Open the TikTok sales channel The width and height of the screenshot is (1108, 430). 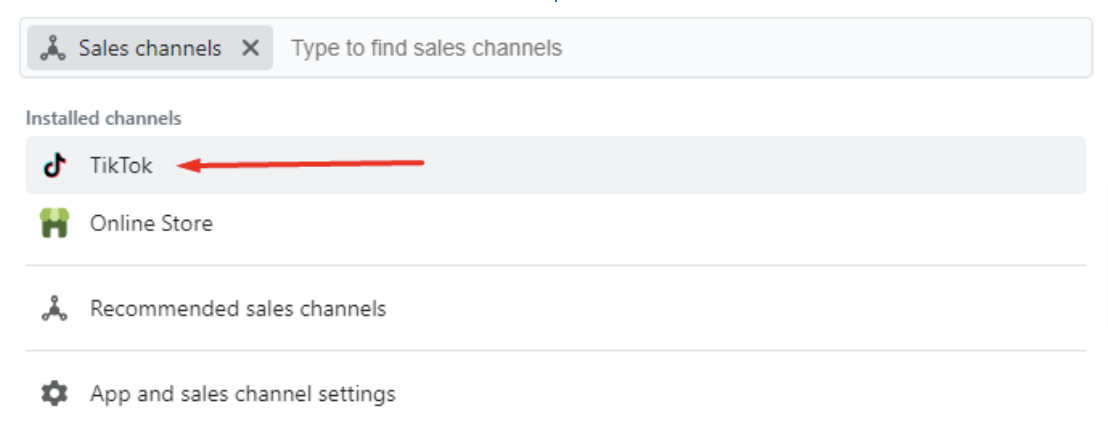pyautogui.click(x=555, y=165)
